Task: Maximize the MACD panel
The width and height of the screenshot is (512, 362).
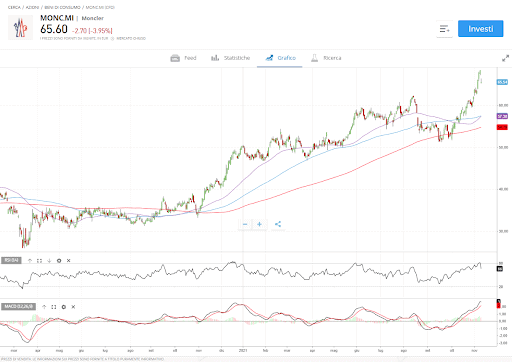Action: (54, 307)
